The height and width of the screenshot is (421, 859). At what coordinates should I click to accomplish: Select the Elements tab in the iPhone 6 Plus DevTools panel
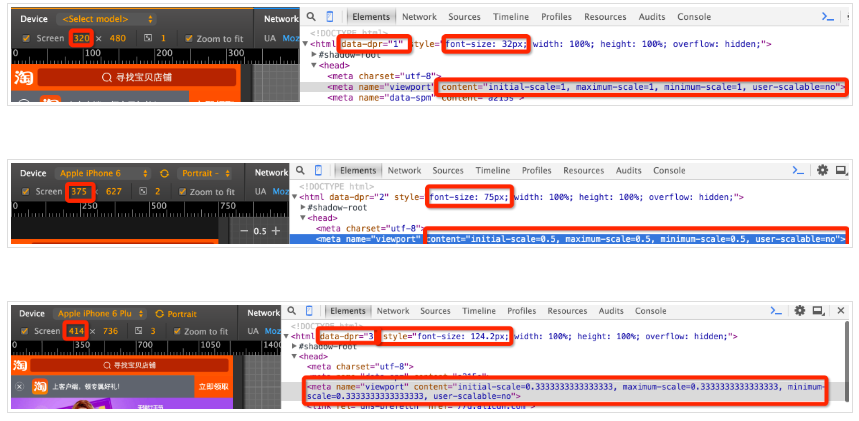pyautogui.click(x=348, y=311)
